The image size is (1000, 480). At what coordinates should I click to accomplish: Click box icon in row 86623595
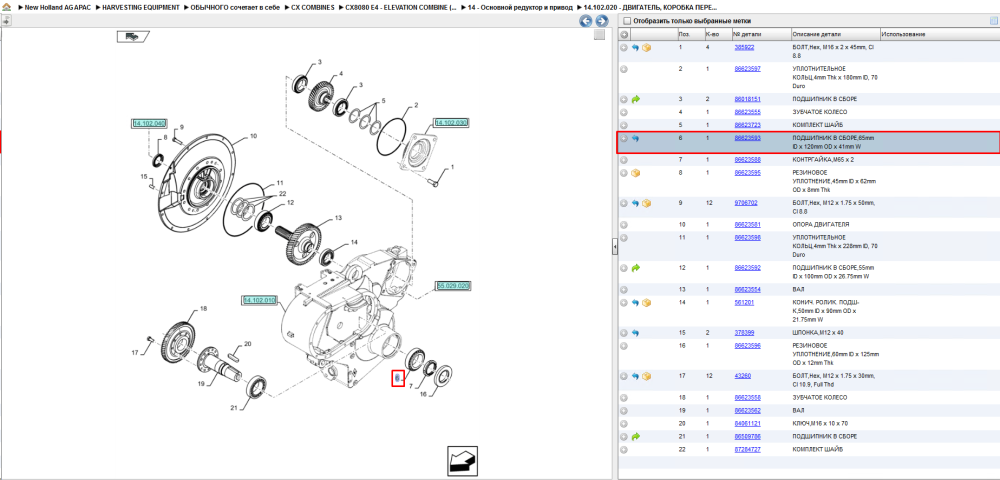tap(635, 173)
